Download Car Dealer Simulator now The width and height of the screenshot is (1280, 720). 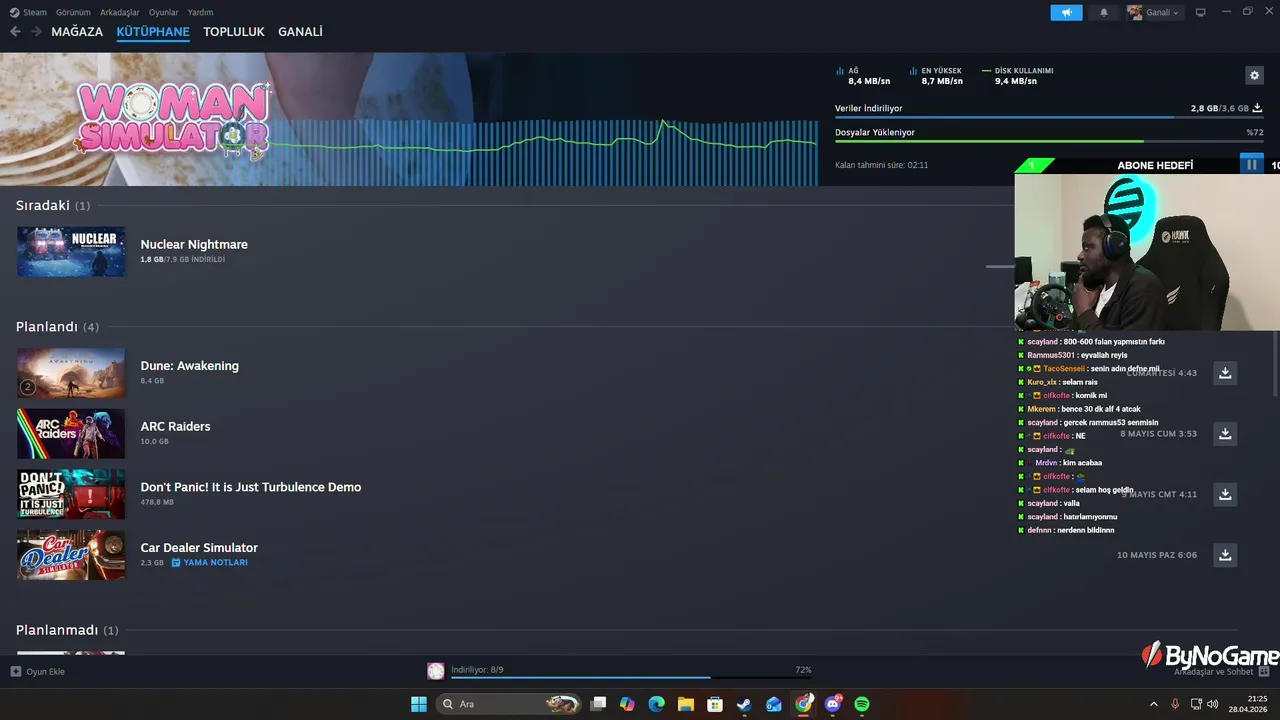(1225, 555)
